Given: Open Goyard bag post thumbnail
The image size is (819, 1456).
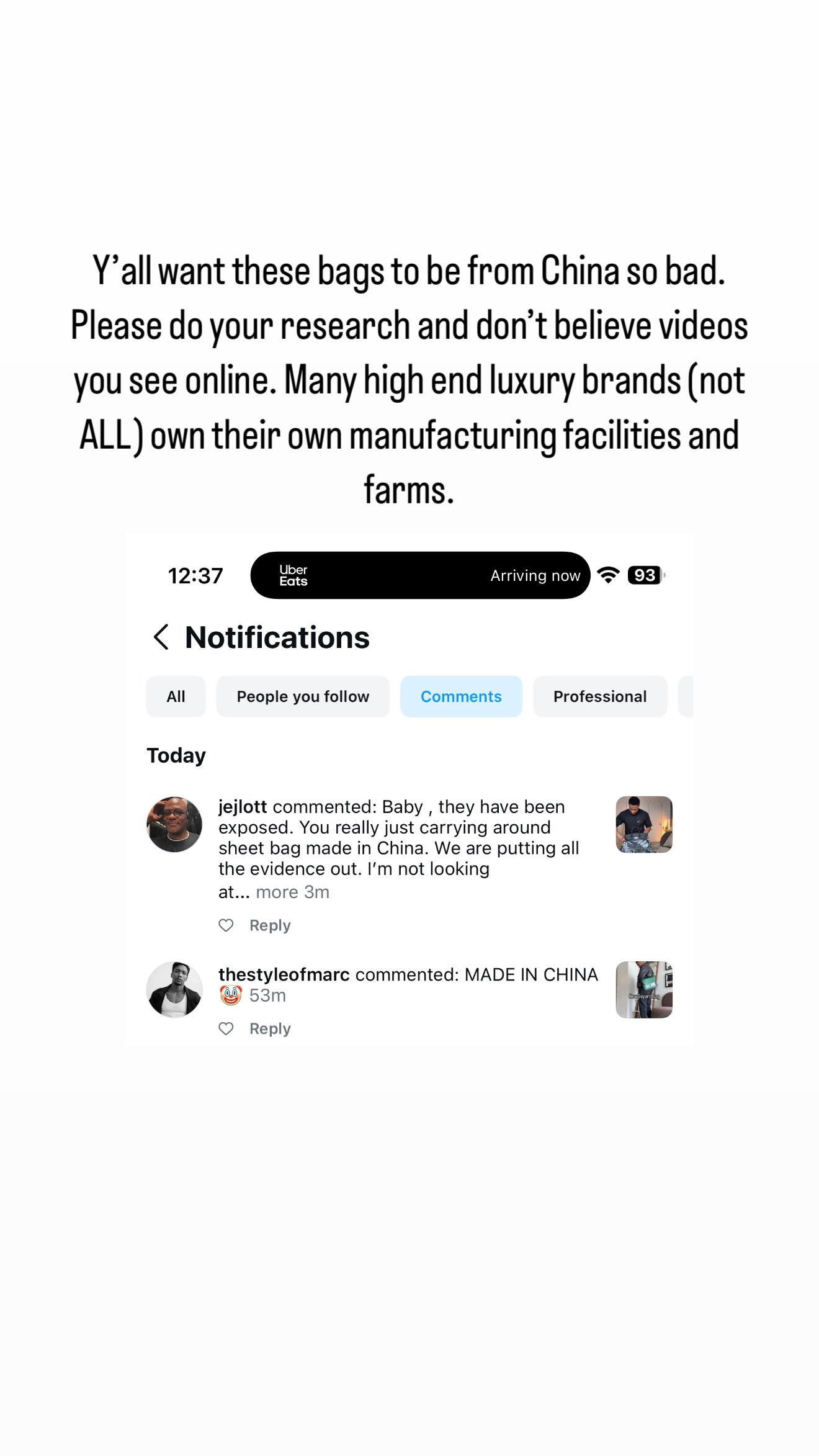Looking at the screenshot, I should [644, 989].
